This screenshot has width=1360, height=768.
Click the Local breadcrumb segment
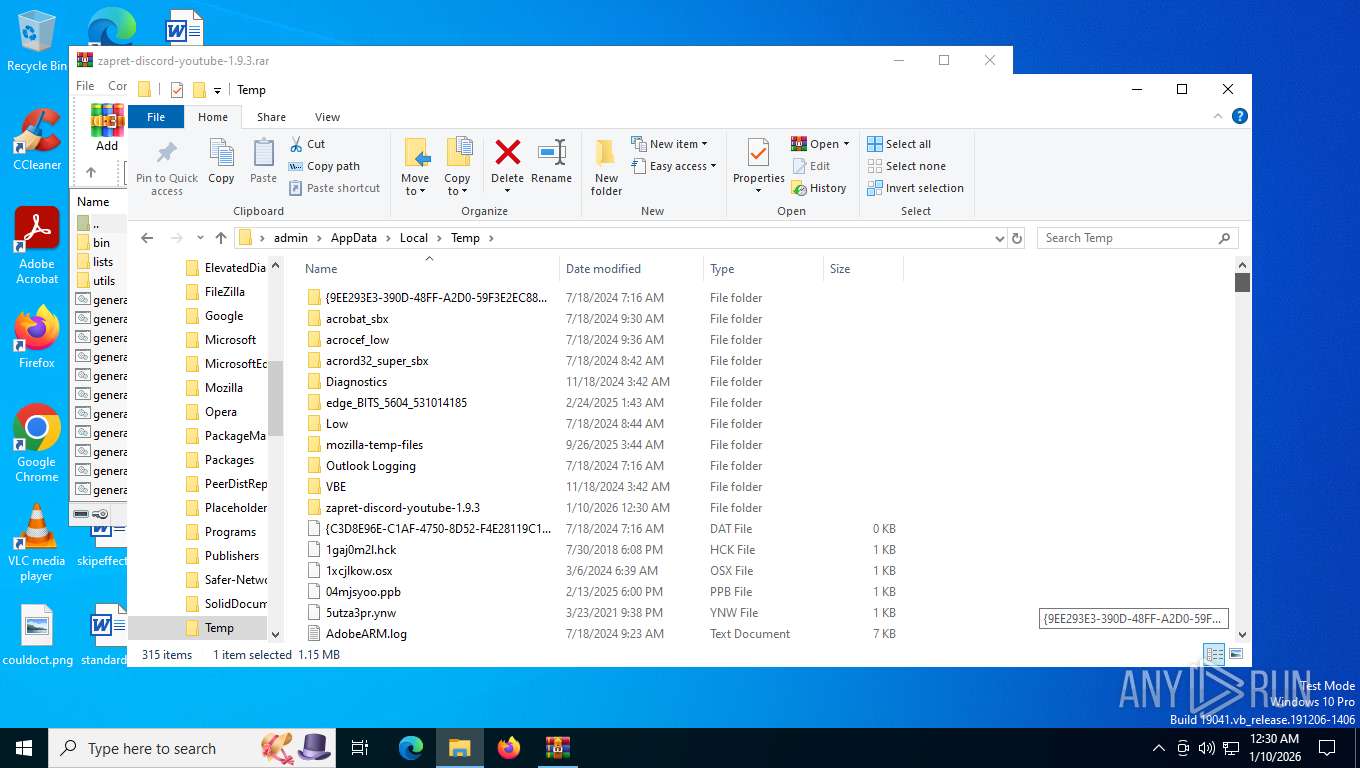[x=413, y=238]
